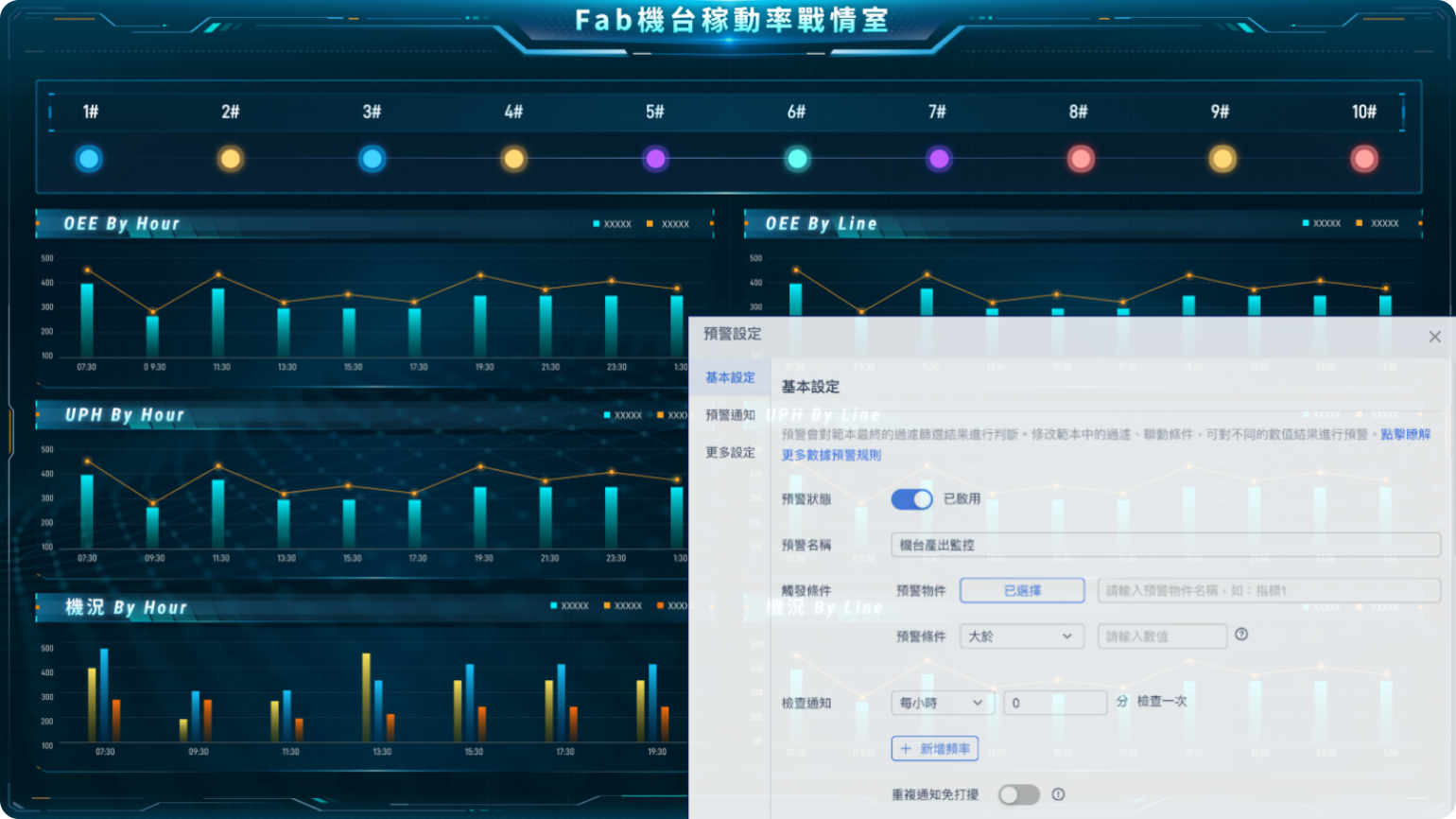
Task: Click orange legend marker in OEE By Hour
Action: [650, 224]
